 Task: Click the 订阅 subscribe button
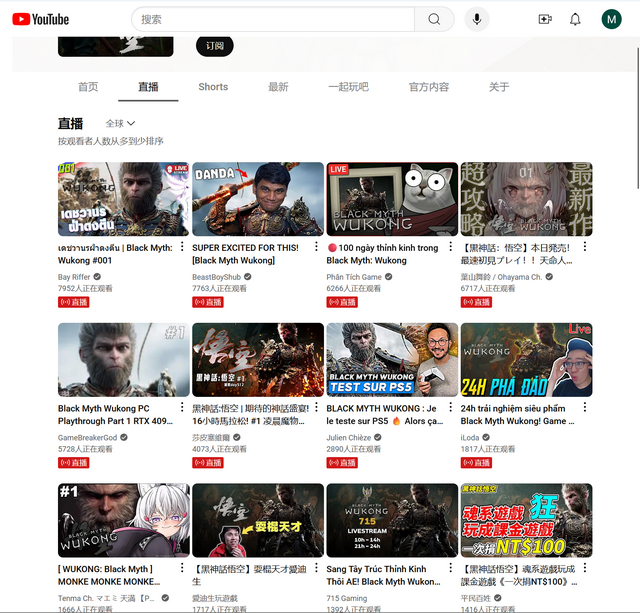point(215,46)
